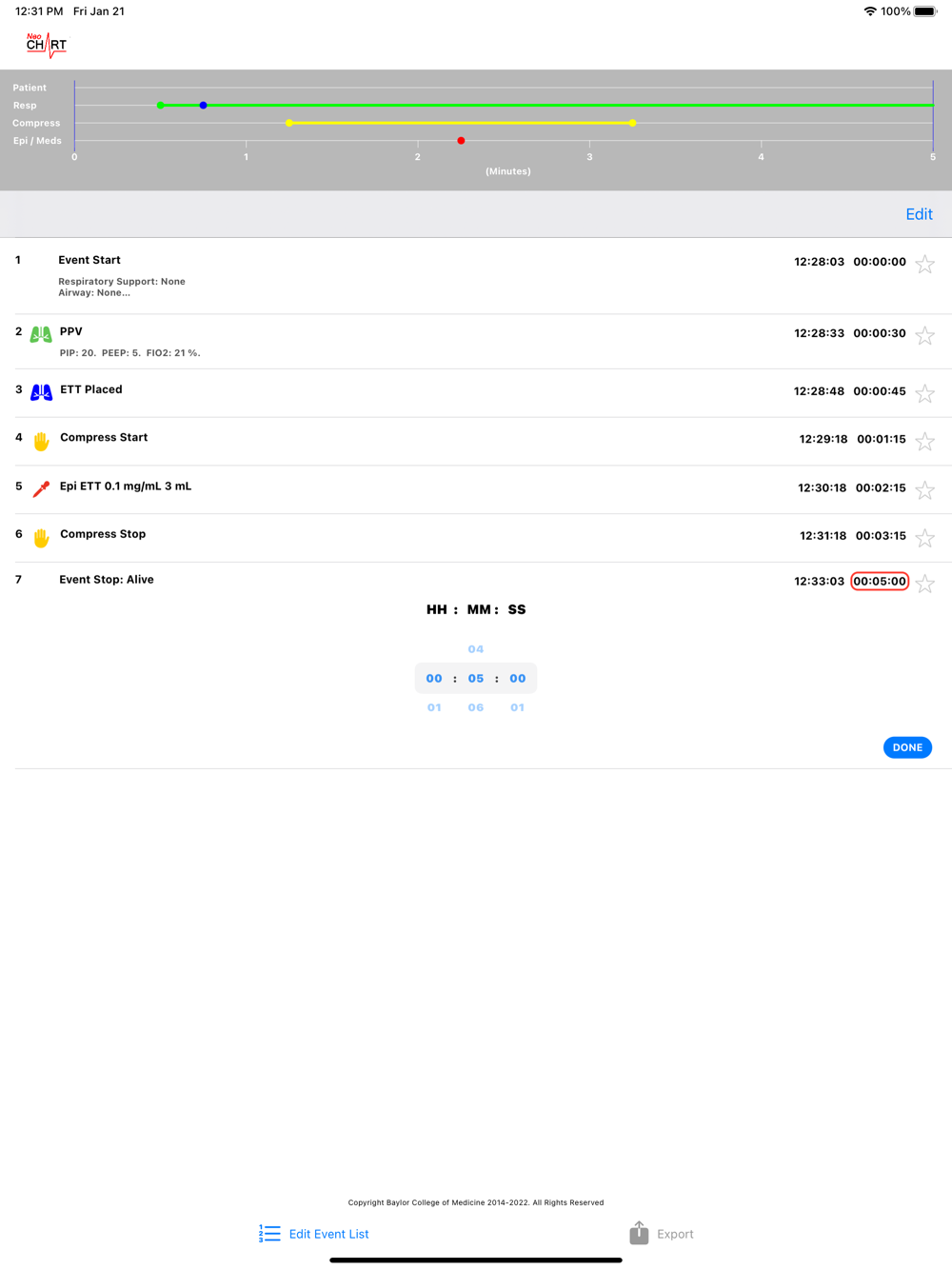Viewport: 952px width, 1270px height.
Task: Select minutes value 04 in time picker
Action: point(476,649)
